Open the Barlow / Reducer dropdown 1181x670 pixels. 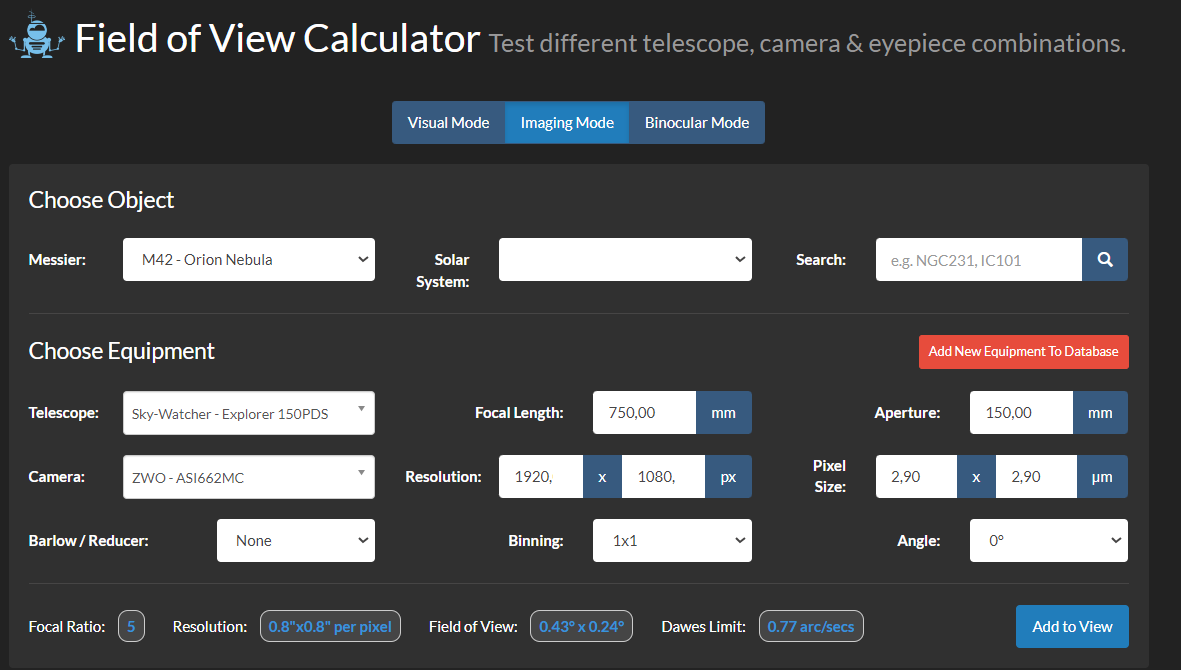[x=295, y=541]
